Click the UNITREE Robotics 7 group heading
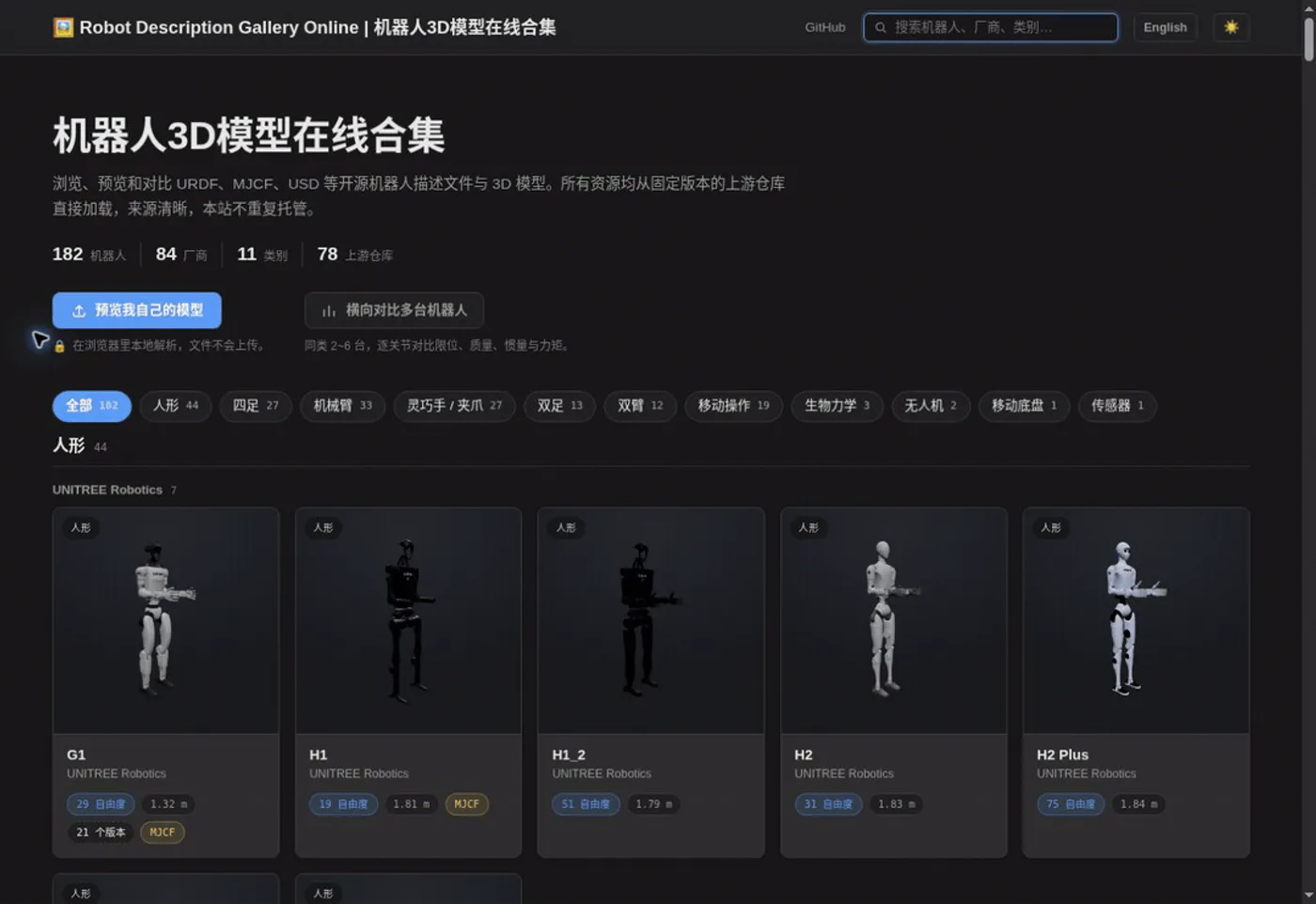This screenshot has height=904, width=1316. 115,490
